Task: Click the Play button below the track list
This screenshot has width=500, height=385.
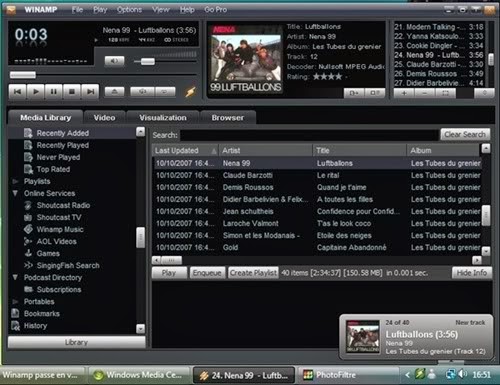Action: [169, 273]
